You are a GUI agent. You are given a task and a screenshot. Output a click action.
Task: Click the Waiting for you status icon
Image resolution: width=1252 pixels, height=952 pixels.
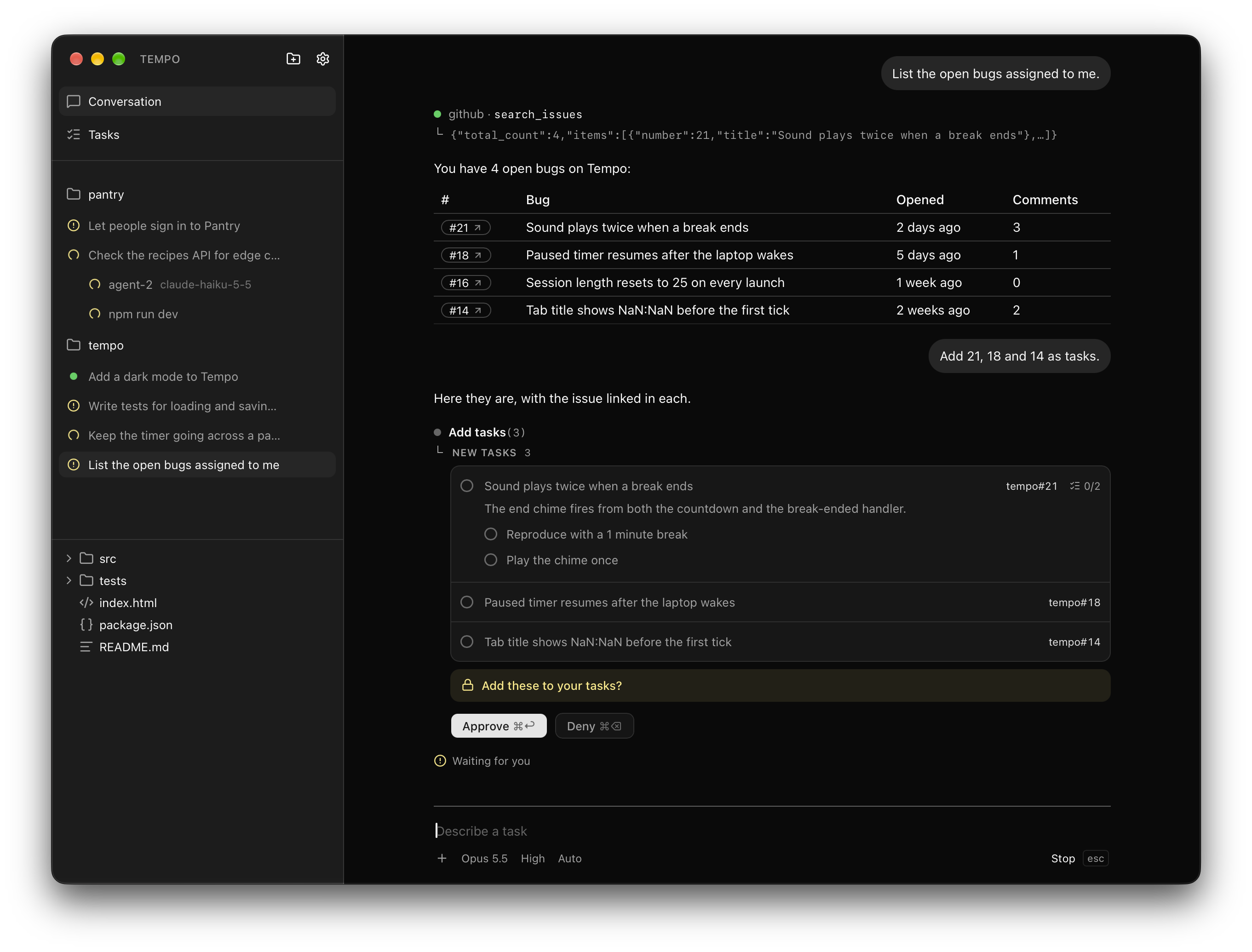pos(440,761)
